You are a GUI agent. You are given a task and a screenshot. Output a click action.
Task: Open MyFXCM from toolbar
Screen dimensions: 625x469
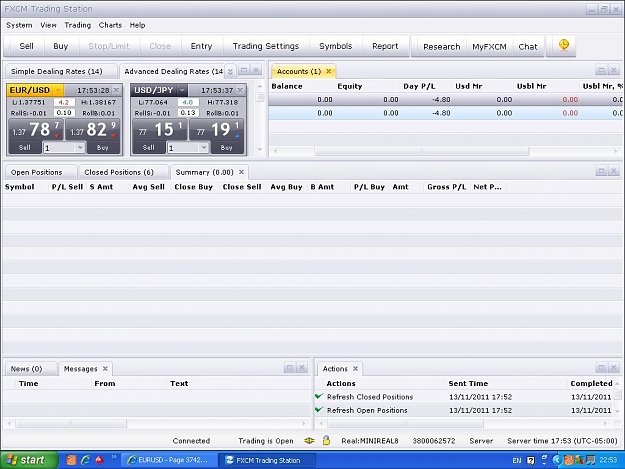click(489, 47)
